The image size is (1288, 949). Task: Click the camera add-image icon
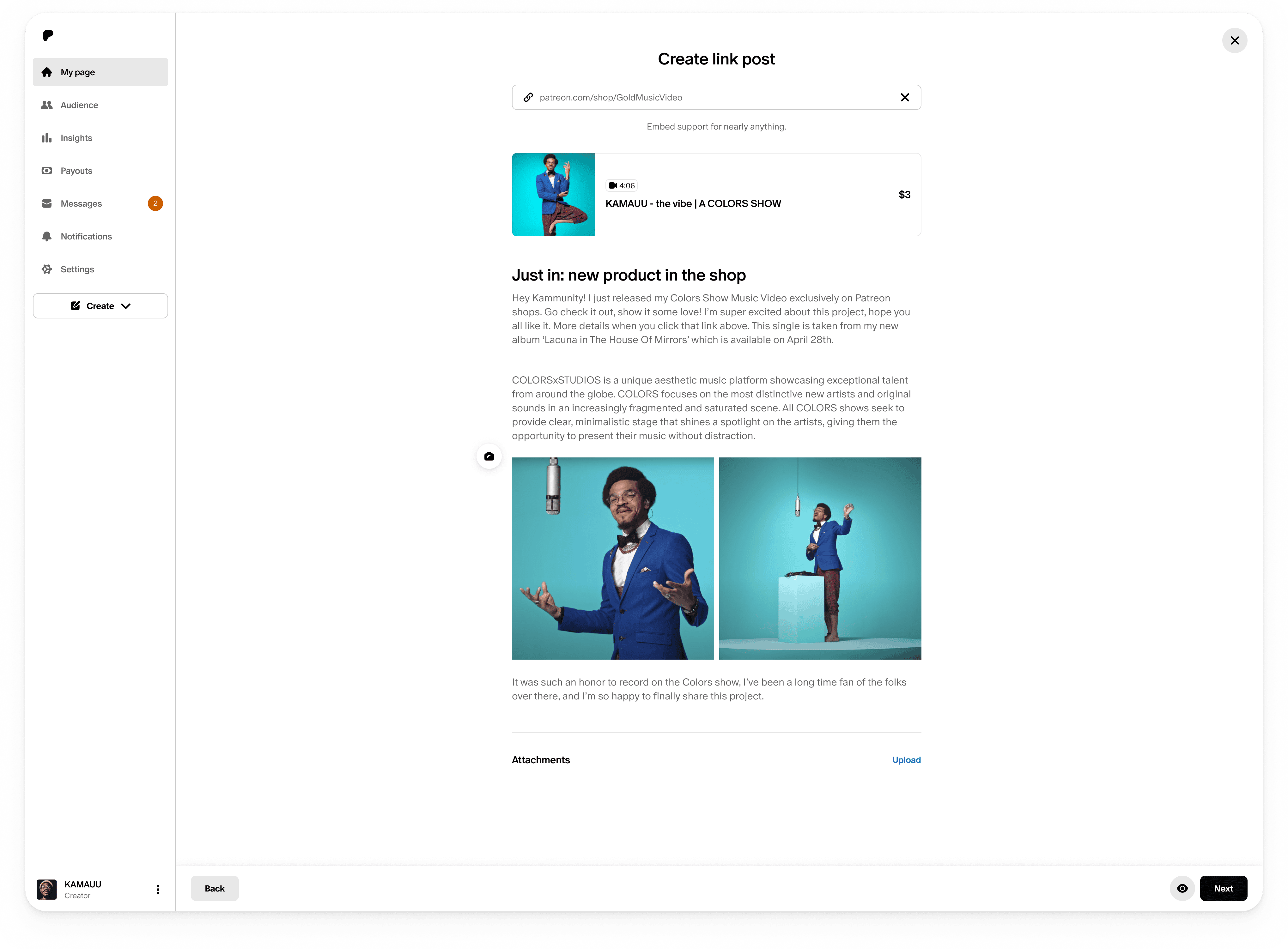click(489, 456)
